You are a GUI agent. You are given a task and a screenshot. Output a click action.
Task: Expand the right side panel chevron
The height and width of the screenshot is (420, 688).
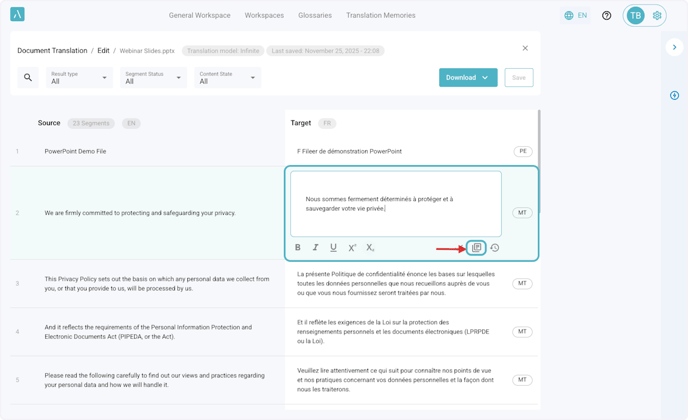click(x=675, y=47)
